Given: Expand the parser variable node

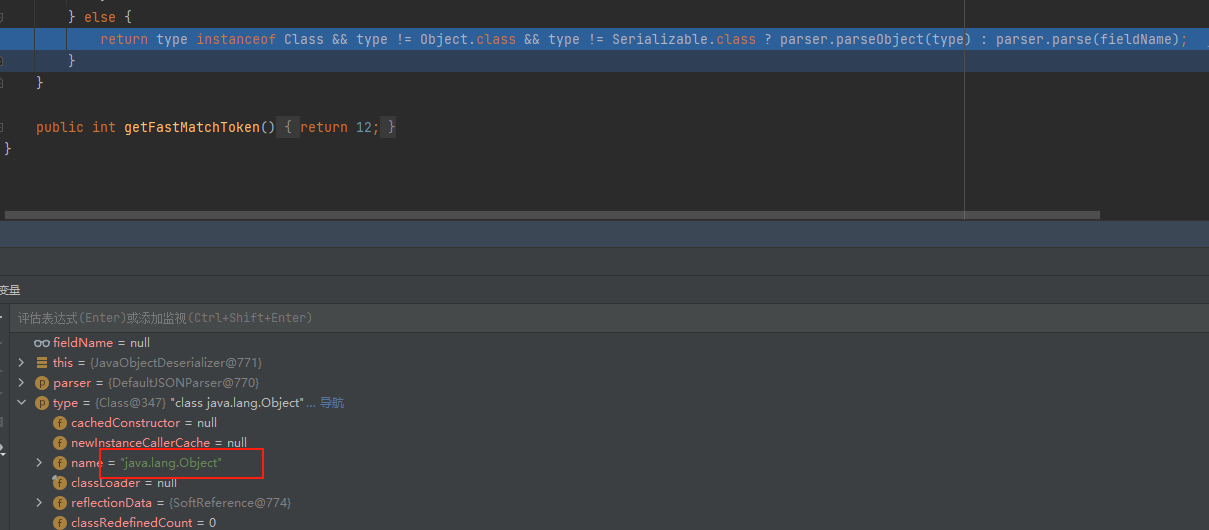Looking at the screenshot, I should tap(21, 383).
